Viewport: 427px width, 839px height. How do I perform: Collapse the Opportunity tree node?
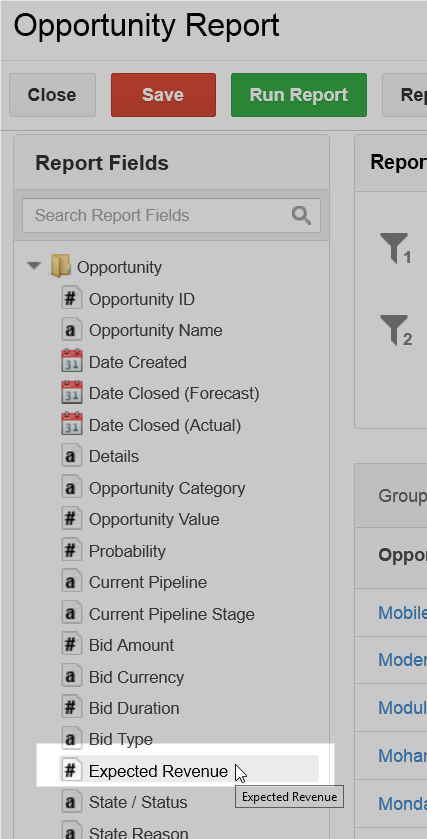click(34, 266)
